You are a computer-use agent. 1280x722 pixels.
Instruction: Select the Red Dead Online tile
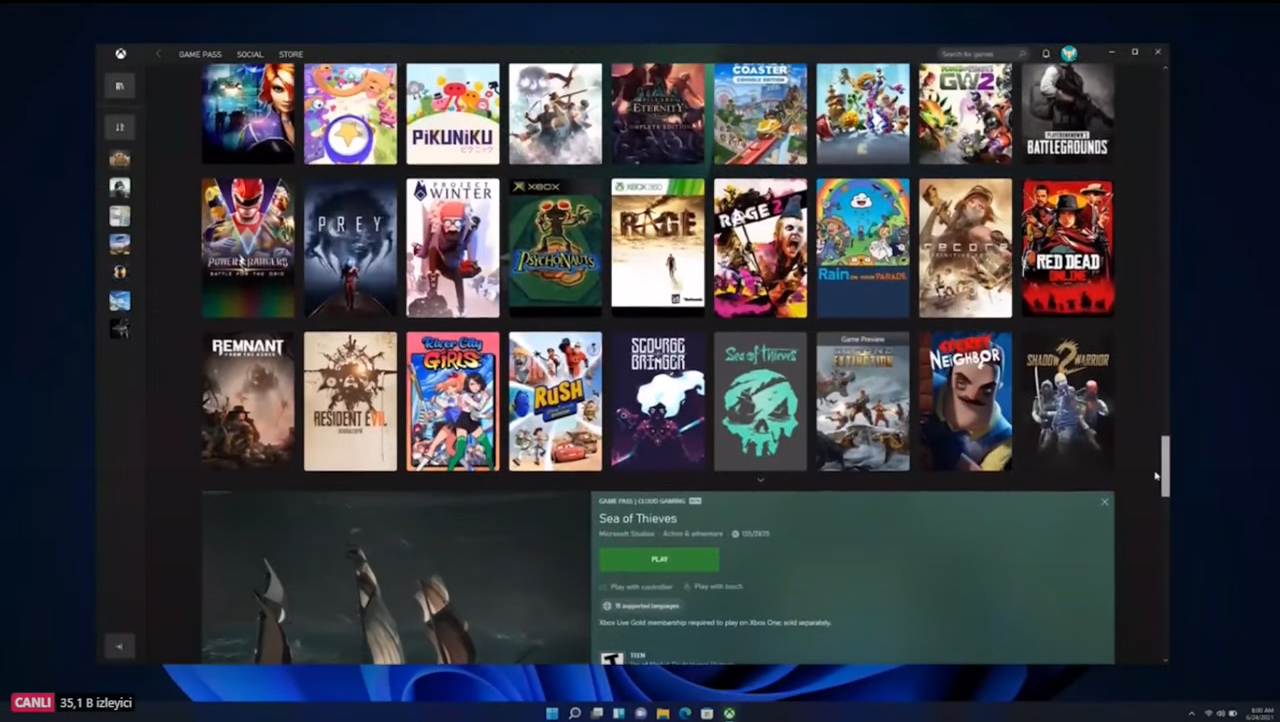pos(1068,248)
